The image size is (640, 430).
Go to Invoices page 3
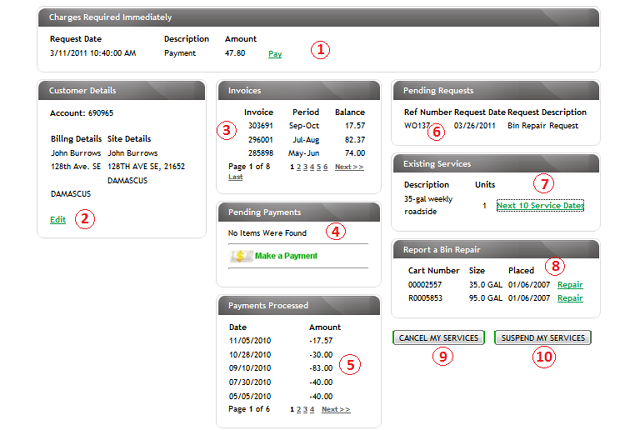305,167
